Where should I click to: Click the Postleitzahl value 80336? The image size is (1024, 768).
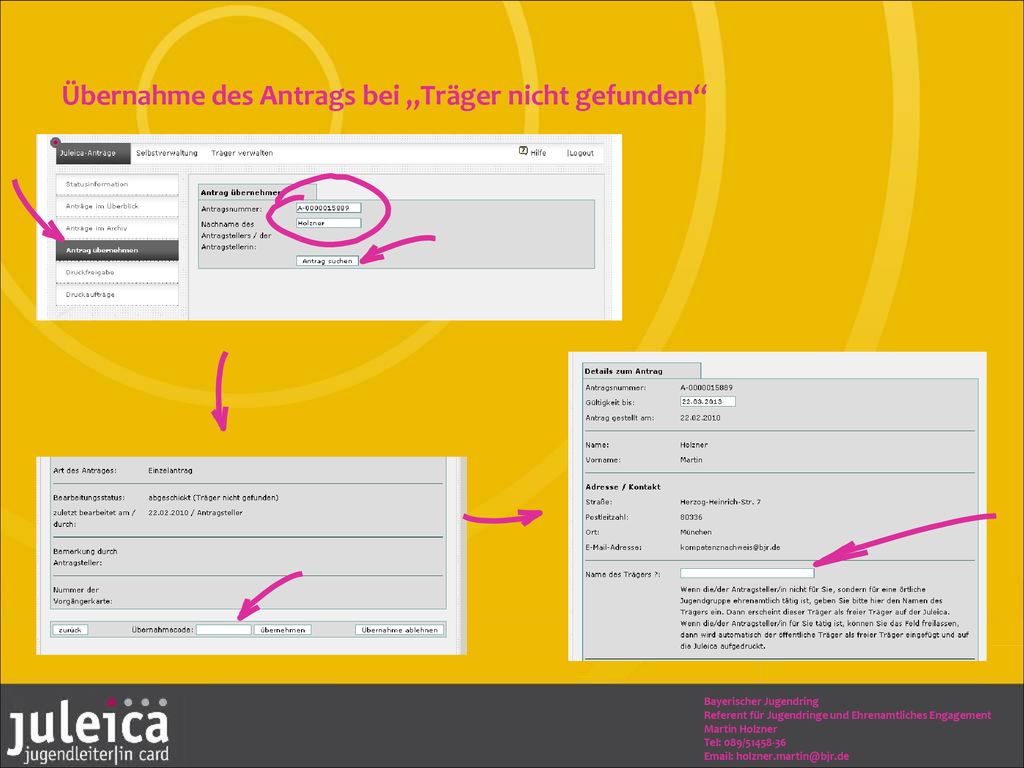pos(691,517)
